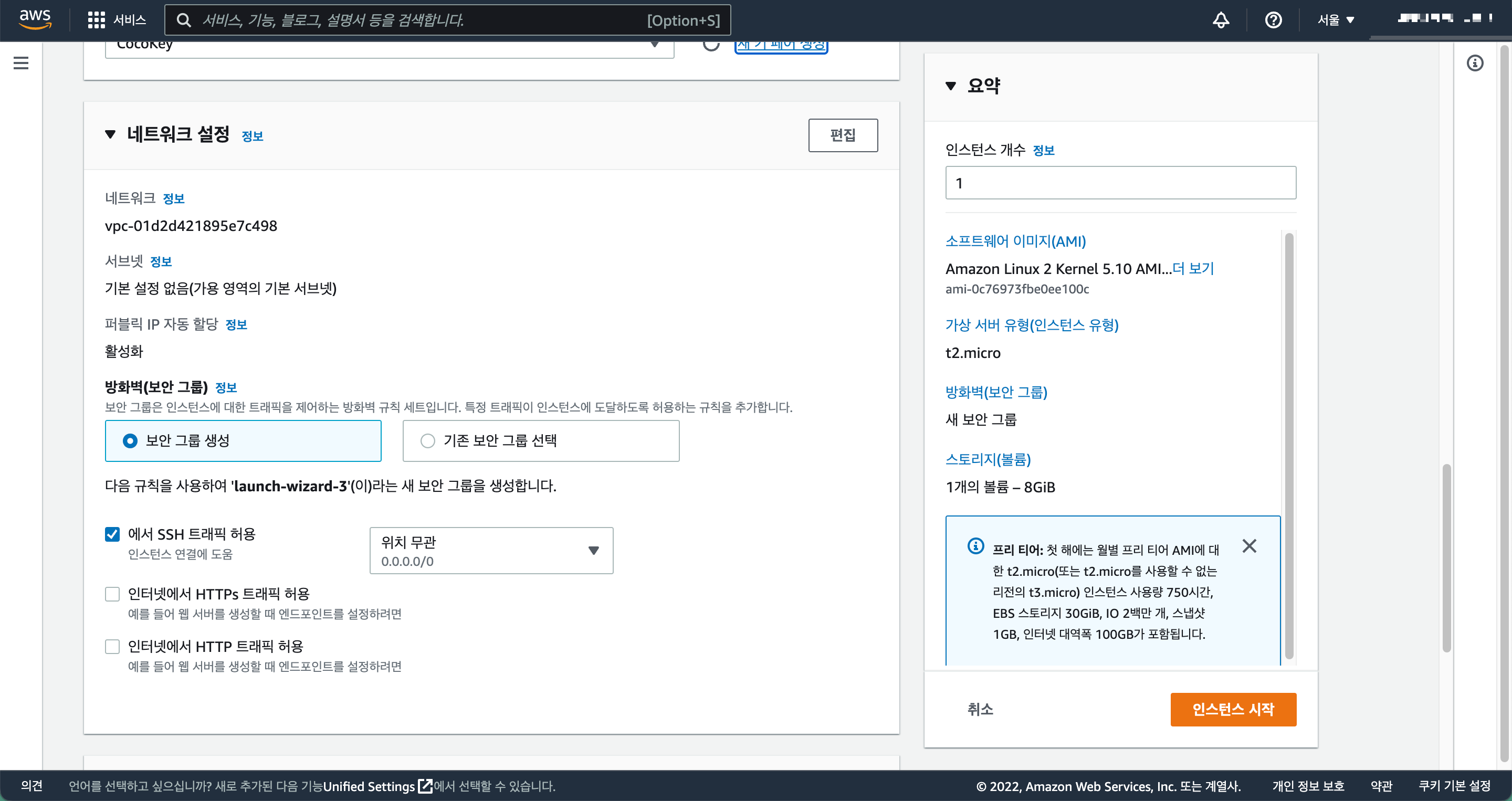Click the AWS logo home icon

pyautogui.click(x=35, y=19)
